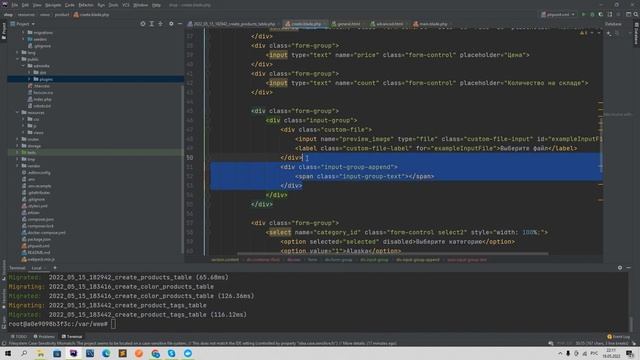Click the editor horizontal scrollbar
Screen dimensions: 640x360
click(392, 254)
